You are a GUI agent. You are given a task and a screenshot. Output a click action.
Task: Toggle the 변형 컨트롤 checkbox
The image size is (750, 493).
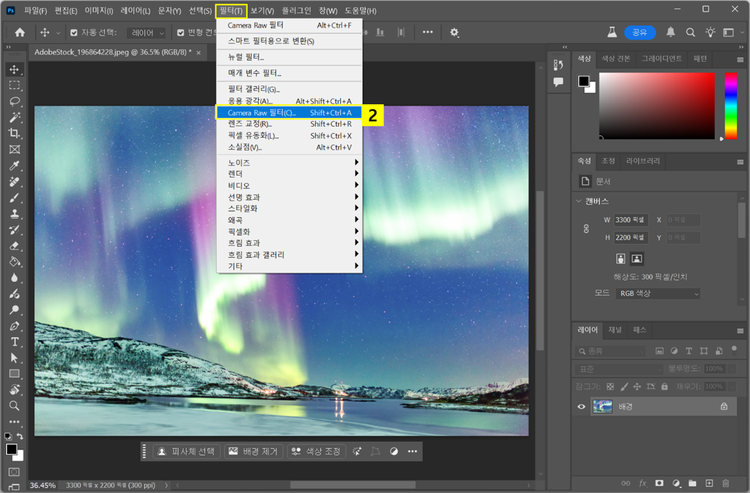(180, 33)
